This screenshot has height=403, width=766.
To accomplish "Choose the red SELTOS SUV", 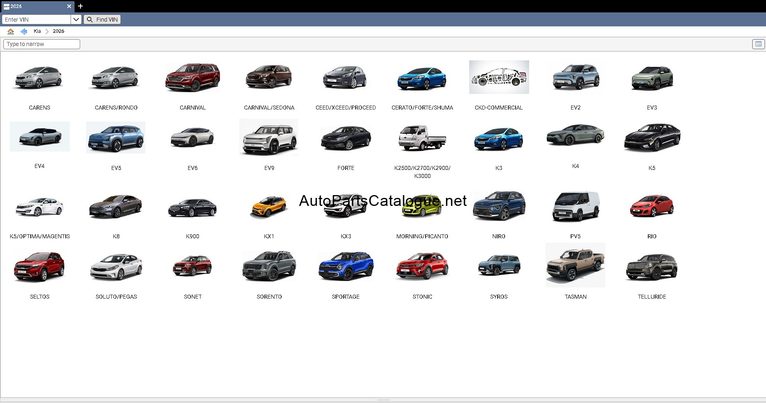I will click(x=39, y=267).
